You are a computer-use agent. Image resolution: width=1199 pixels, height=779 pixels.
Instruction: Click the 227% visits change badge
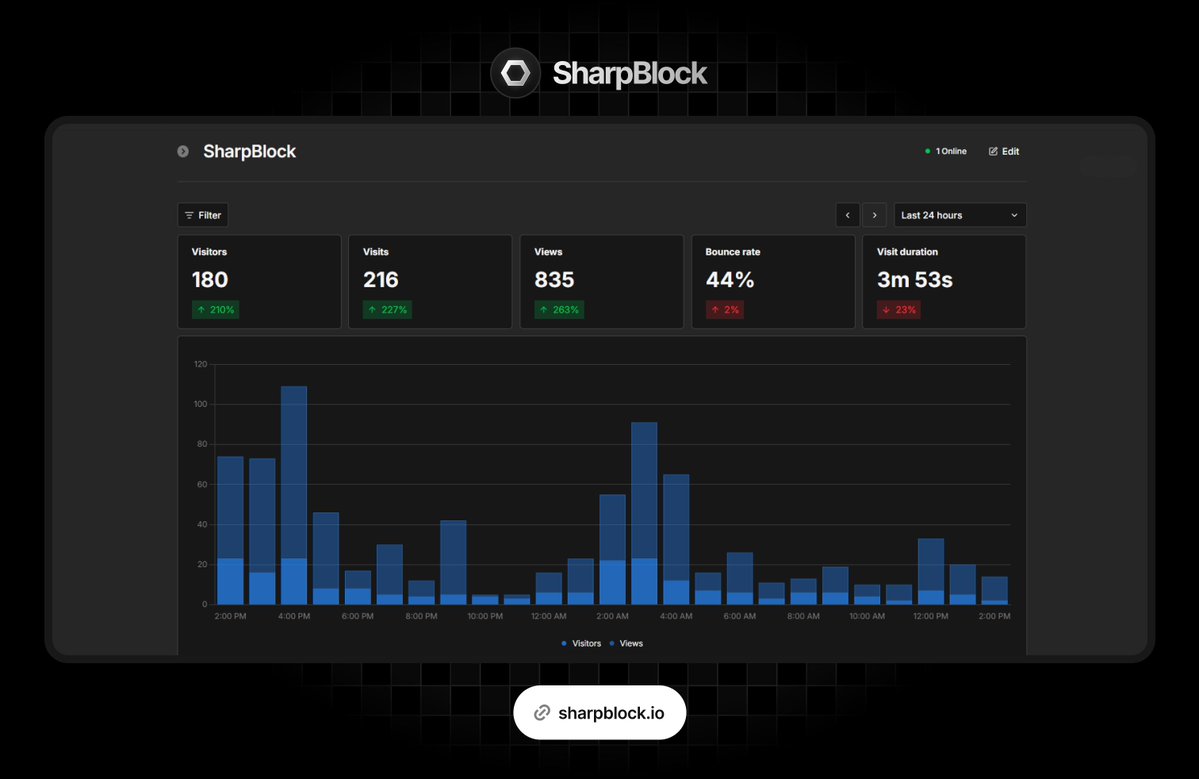pos(387,310)
